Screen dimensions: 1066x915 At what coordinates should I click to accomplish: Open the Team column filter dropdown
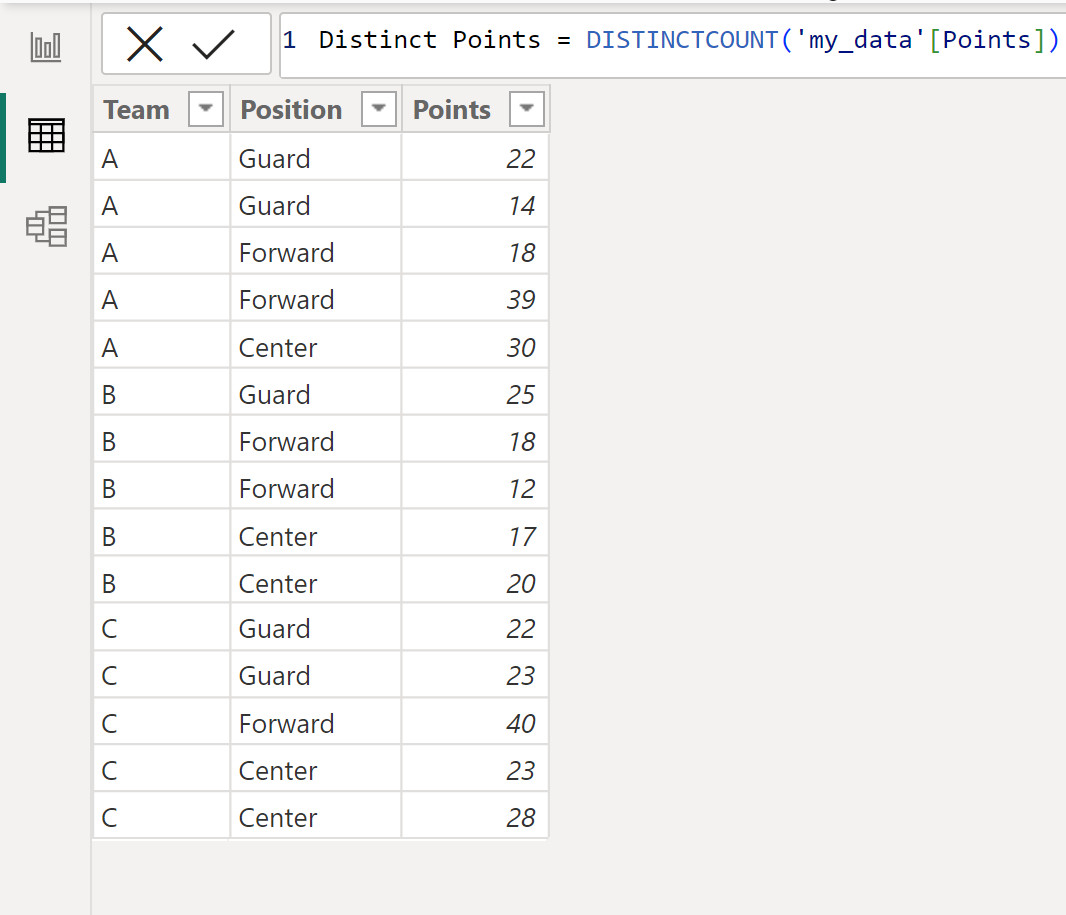(x=206, y=108)
